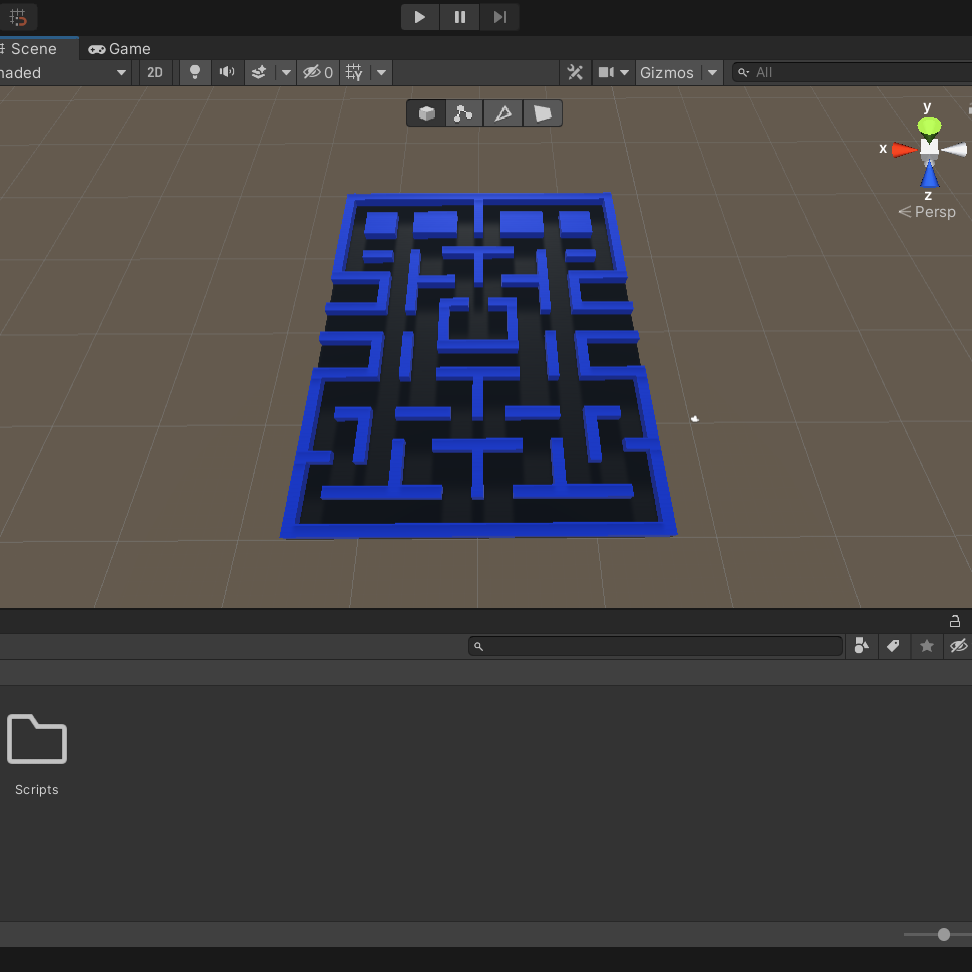Switch to the Scene tab
Screen dimensions: 972x972
pos(35,49)
